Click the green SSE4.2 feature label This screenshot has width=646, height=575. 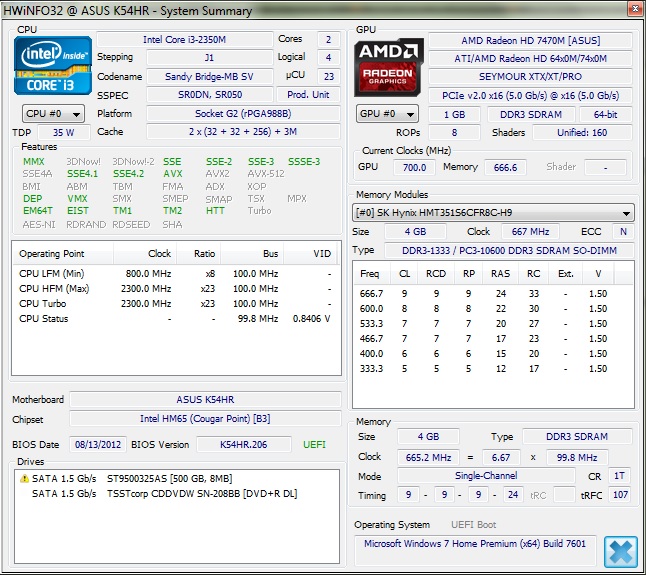(129, 174)
